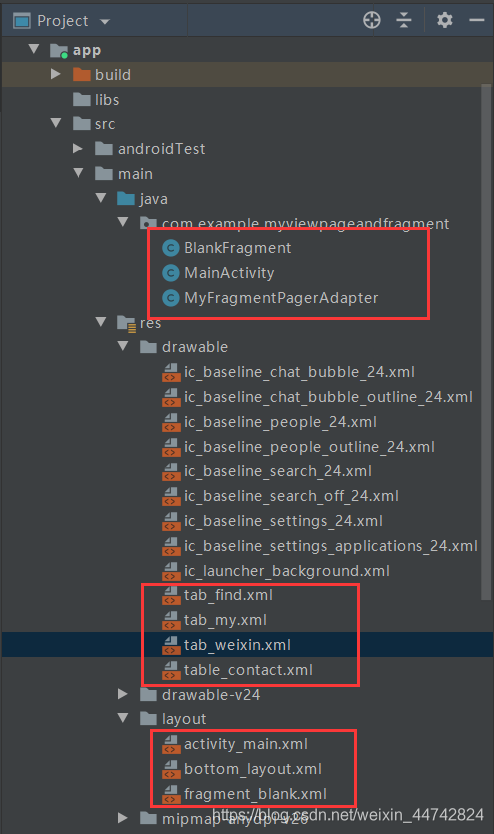Screen dimensions: 494x834
Task: Click the Project panel title label
Action: pos(62,21)
